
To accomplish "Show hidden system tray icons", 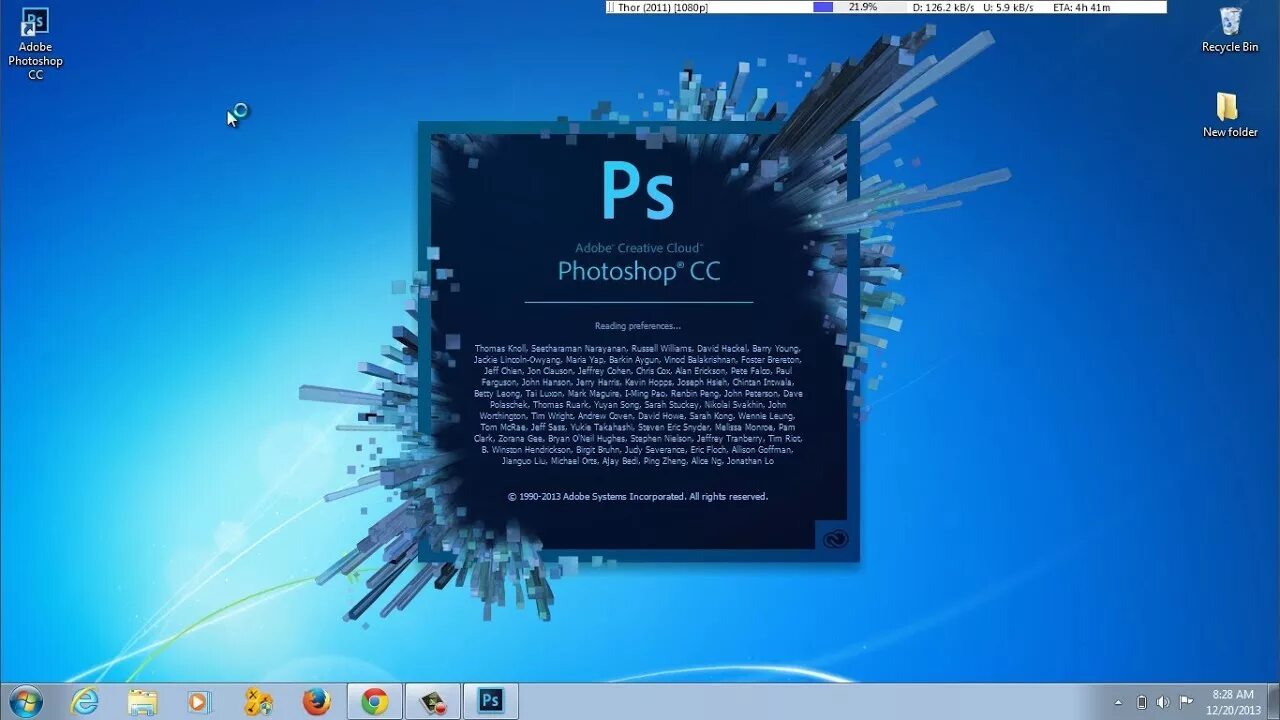I will pyautogui.click(x=1119, y=702).
